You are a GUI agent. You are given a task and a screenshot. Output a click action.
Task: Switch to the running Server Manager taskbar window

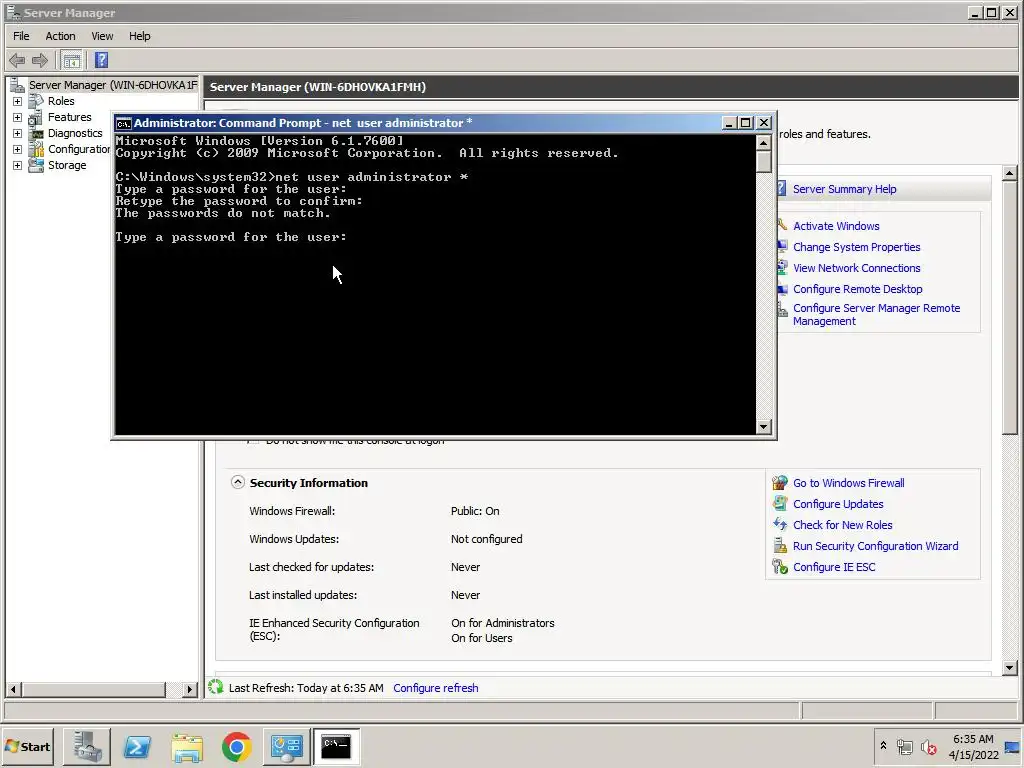click(x=286, y=746)
